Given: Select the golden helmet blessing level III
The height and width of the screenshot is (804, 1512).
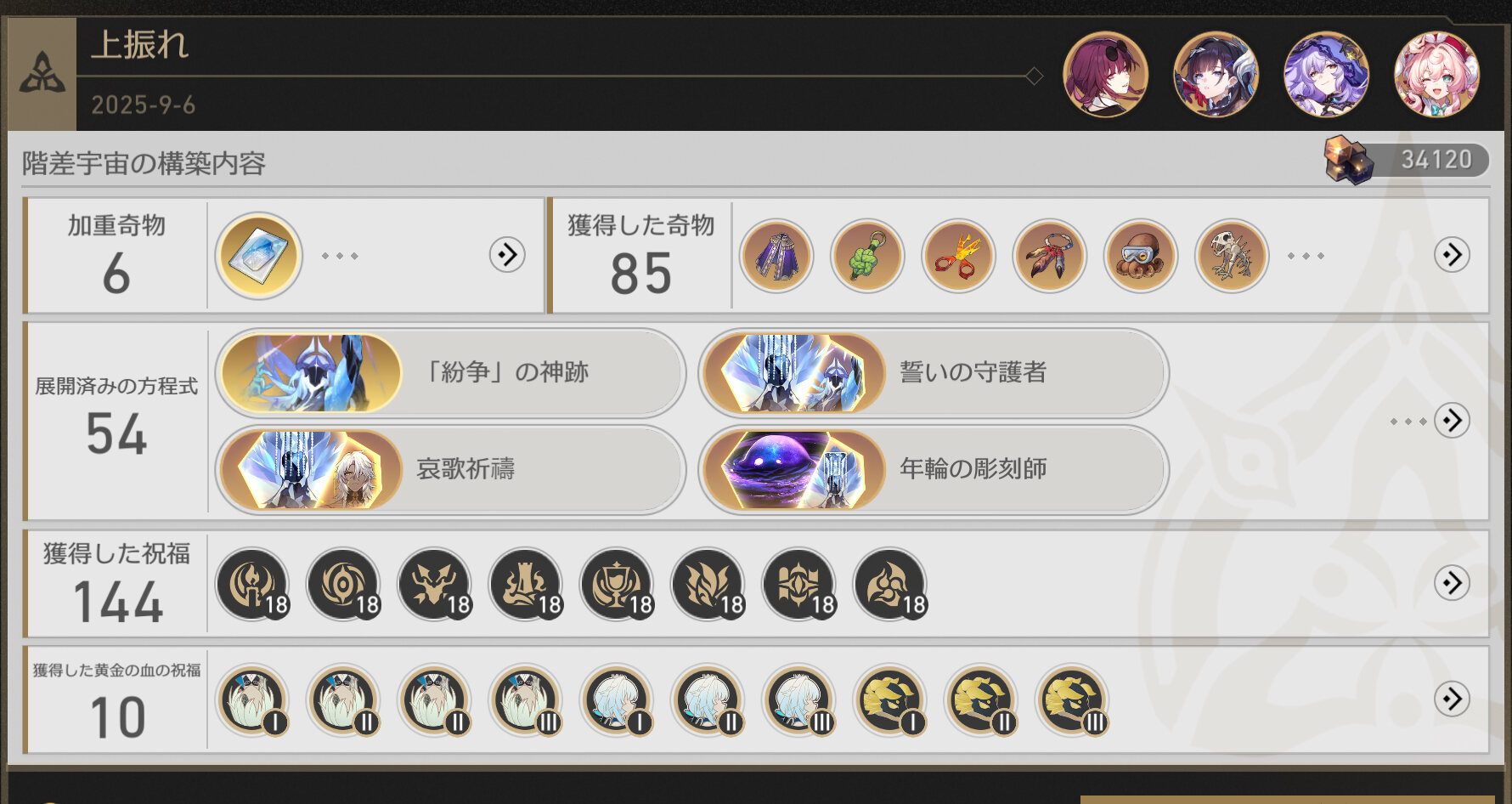Looking at the screenshot, I should (1072, 700).
